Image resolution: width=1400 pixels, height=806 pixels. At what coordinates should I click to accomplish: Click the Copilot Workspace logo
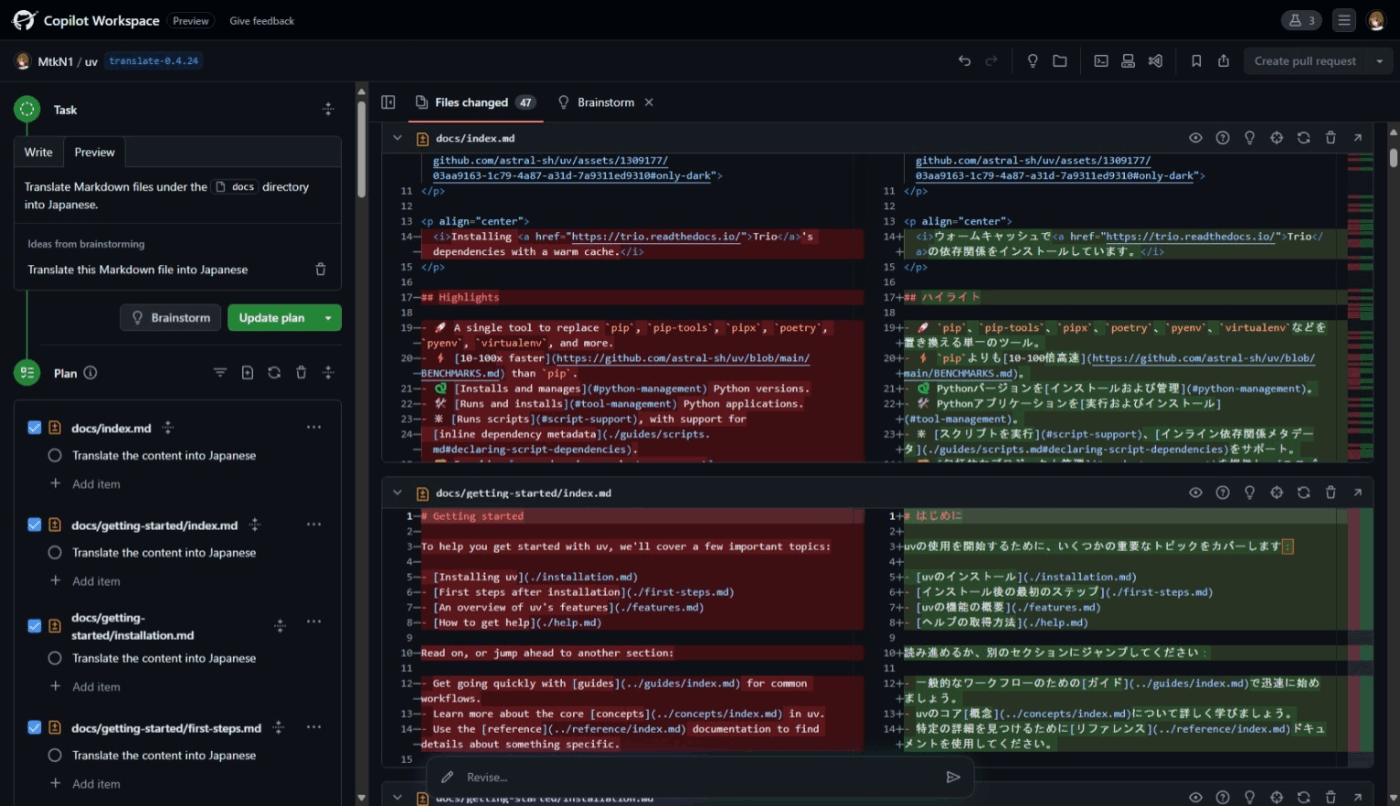click(24, 20)
